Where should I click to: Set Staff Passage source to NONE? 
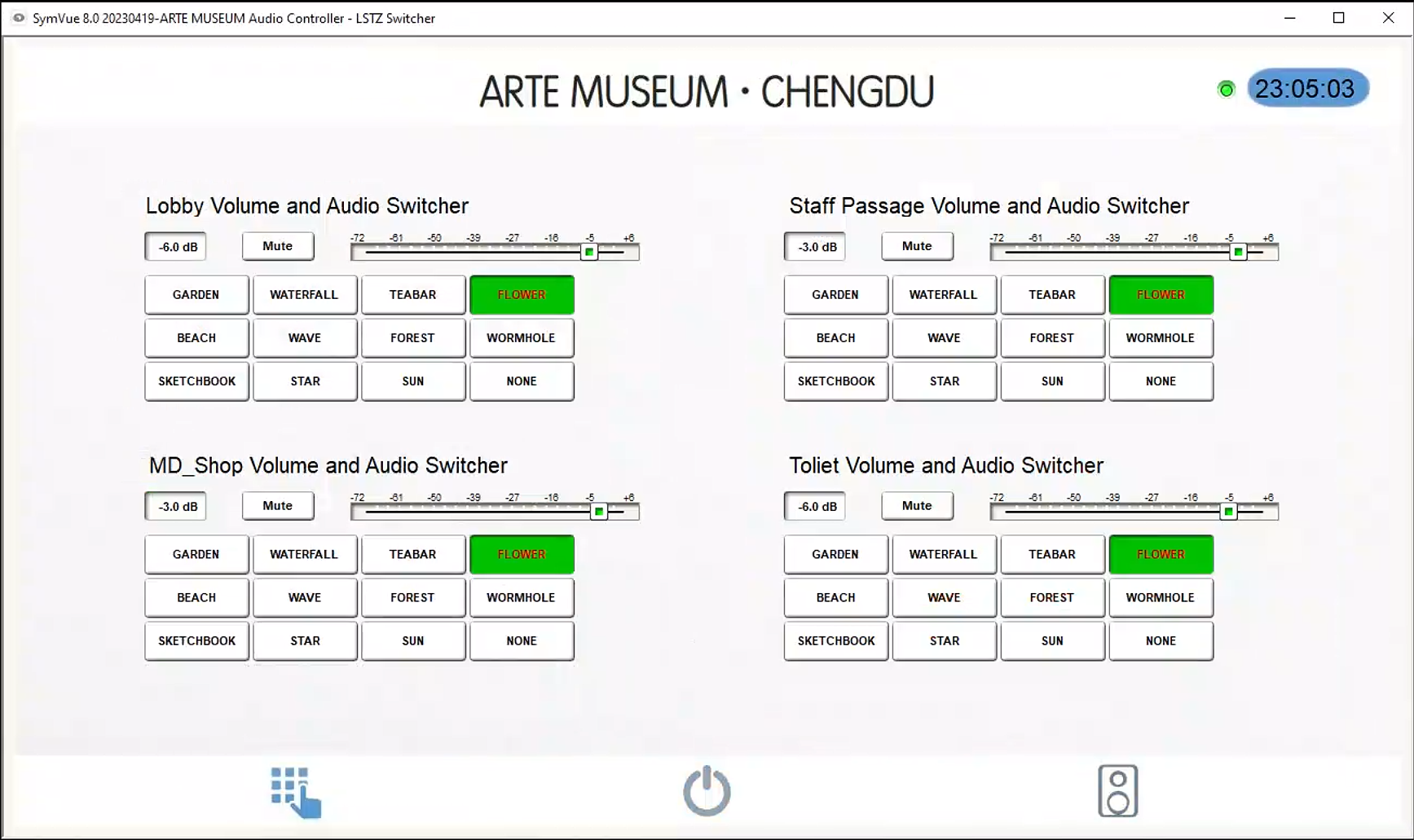(x=1161, y=381)
